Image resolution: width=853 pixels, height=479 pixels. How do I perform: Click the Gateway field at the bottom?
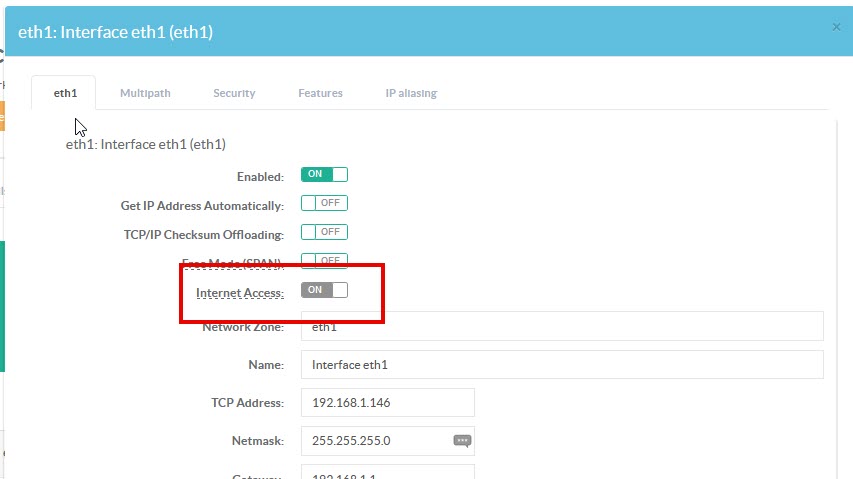click(x=387, y=472)
